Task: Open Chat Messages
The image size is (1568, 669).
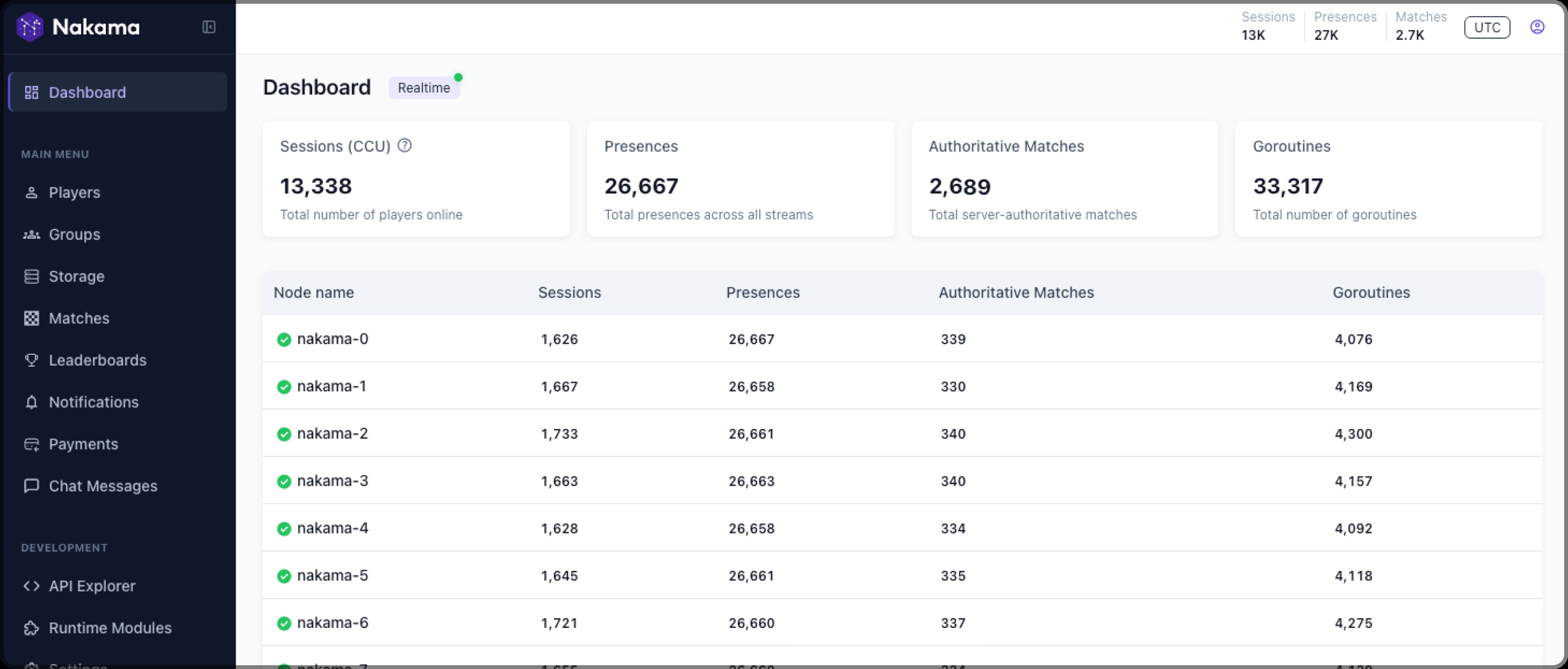Action: click(x=103, y=486)
